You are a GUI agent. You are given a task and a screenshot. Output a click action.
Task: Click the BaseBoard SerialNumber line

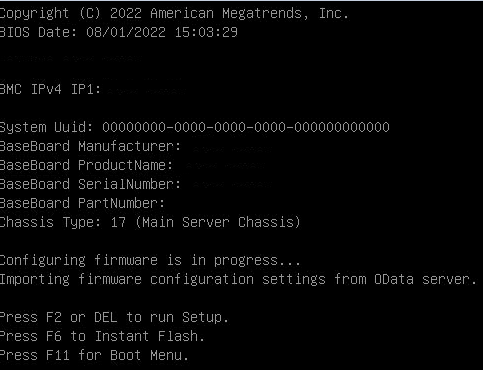click(x=90, y=184)
